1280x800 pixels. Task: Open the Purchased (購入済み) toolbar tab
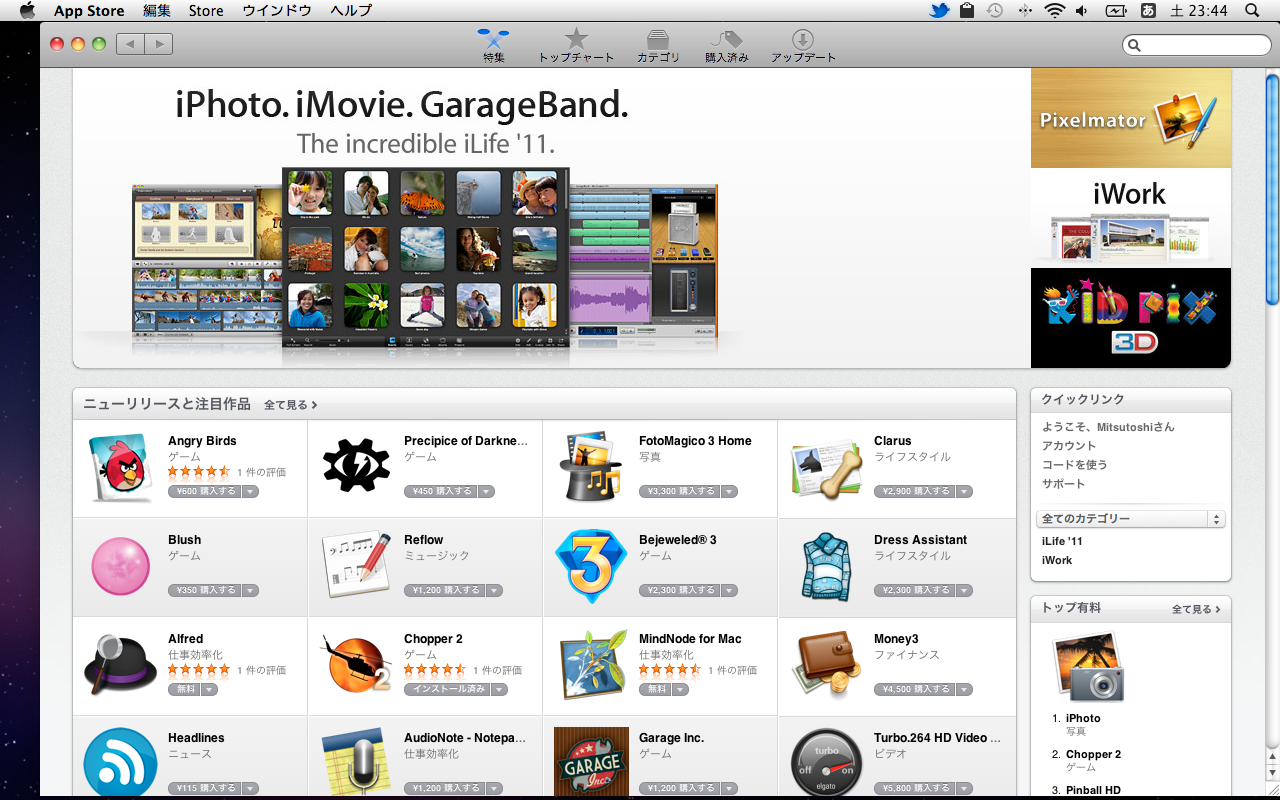coord(727,46)
